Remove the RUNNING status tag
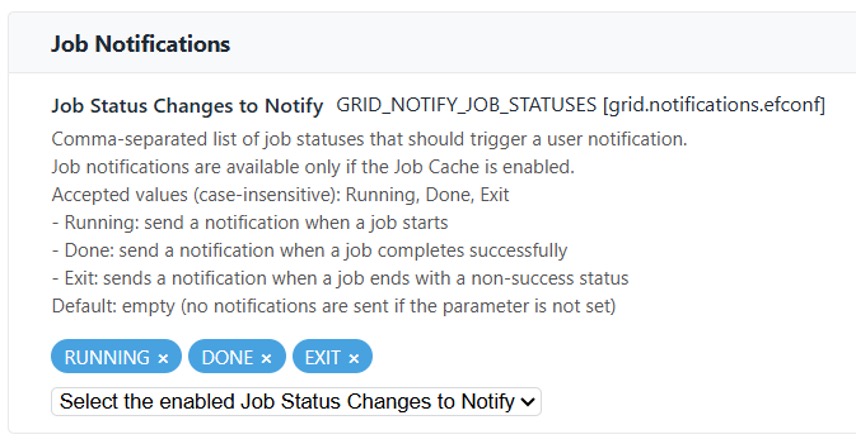Viewport: 856px width, 444px height. pos(163,358)
